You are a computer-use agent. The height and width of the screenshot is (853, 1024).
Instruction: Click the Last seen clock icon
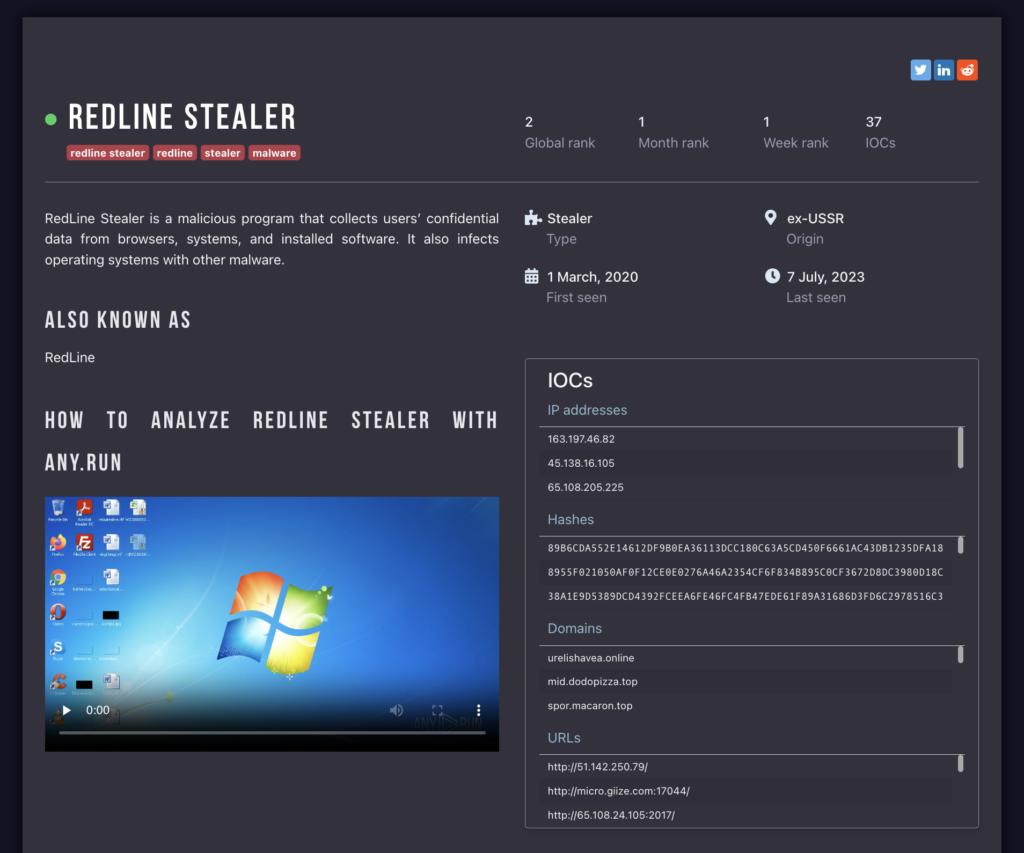click(x=772, y=276)
